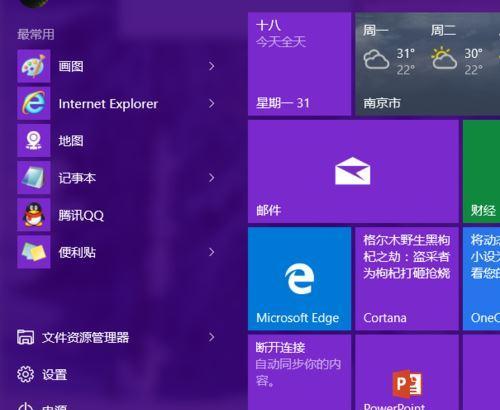Launch Internet Explorer from its icon
The height and width of the screenshot is (410, 500).
tap(34, 103)
